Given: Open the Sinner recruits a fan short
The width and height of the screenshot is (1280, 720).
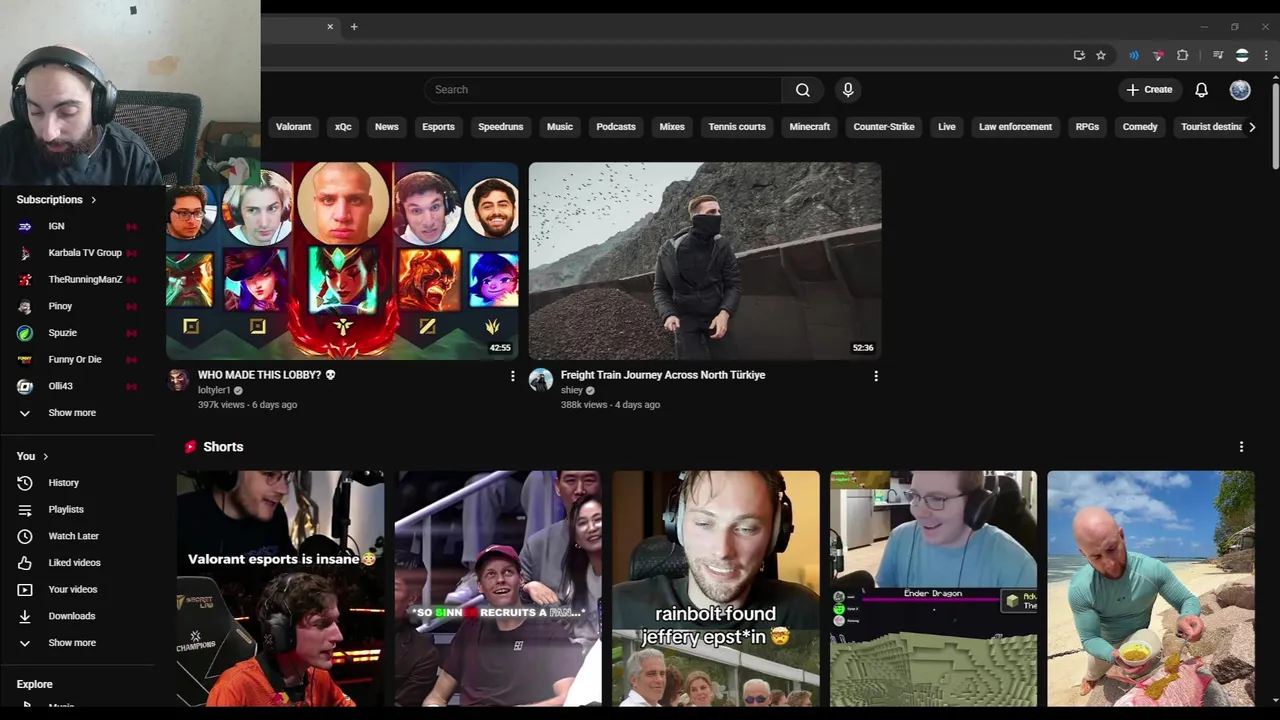Looking at the screenshot, I should pos(498,589).
